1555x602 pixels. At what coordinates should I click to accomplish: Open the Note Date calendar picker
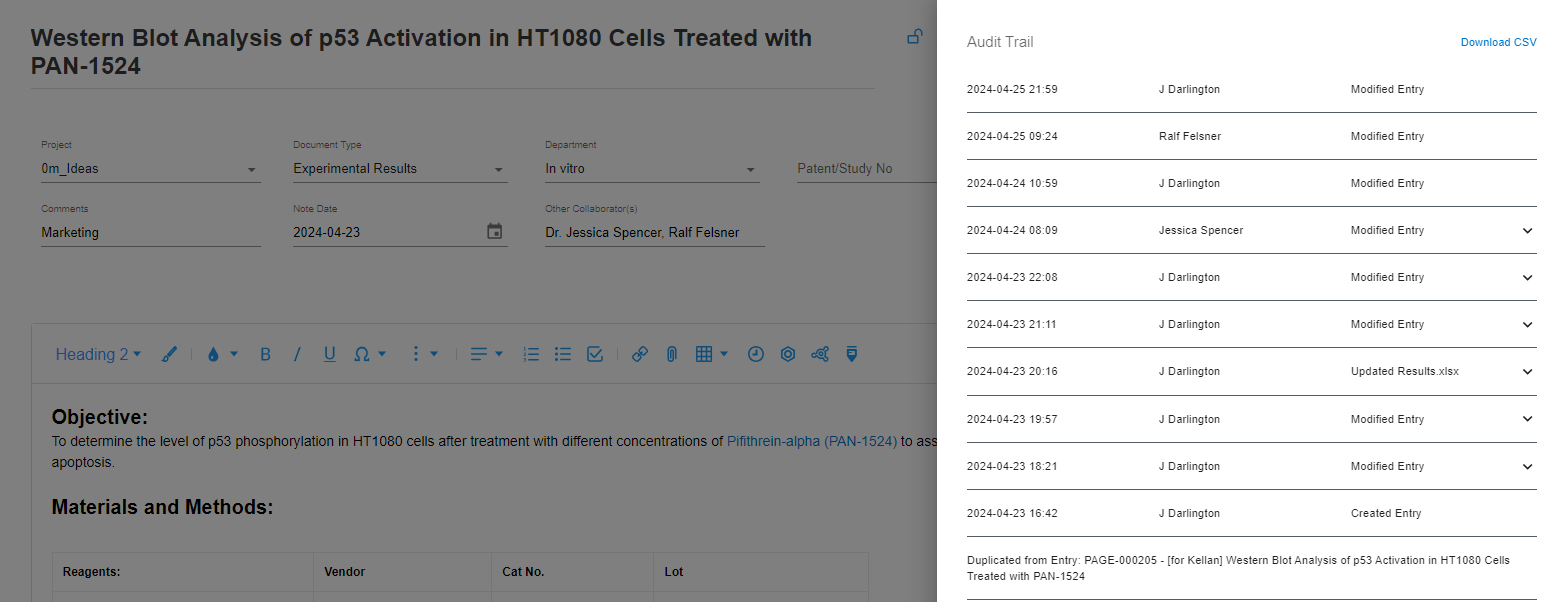[494, 230]
